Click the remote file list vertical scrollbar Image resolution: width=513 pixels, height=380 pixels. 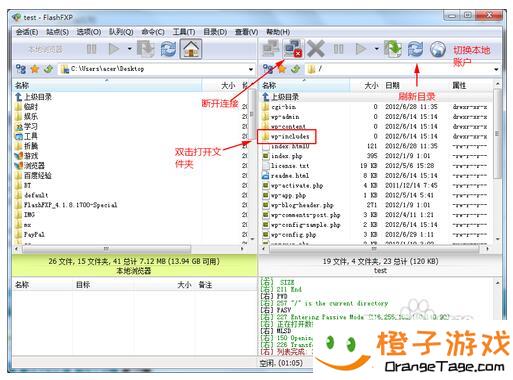pyautogui.click(x=497, y=161)
